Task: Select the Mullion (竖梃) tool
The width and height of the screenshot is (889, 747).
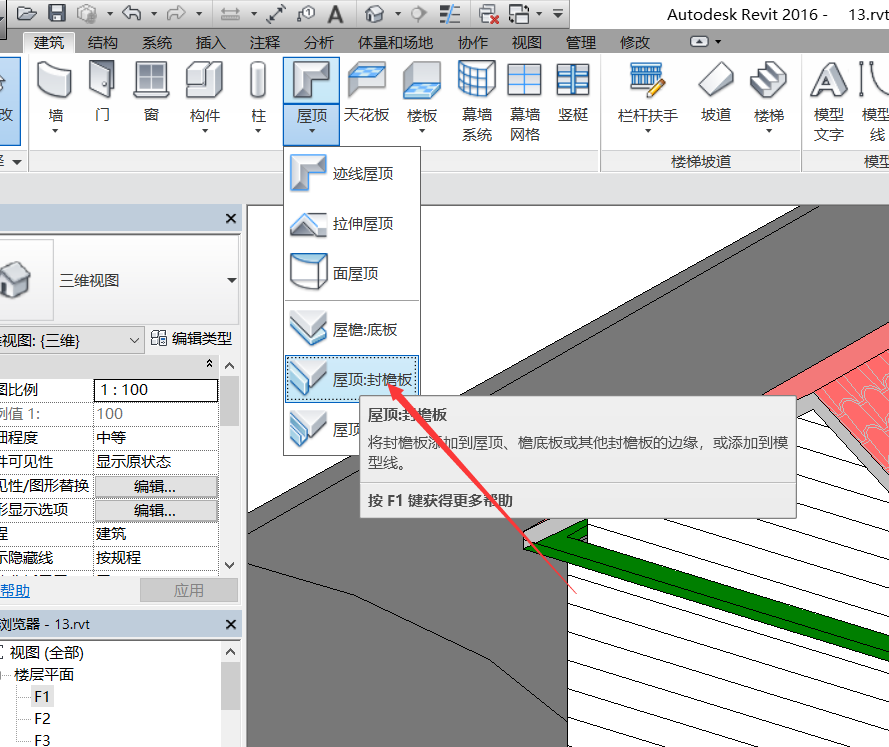Action: (x=573, y=91)
